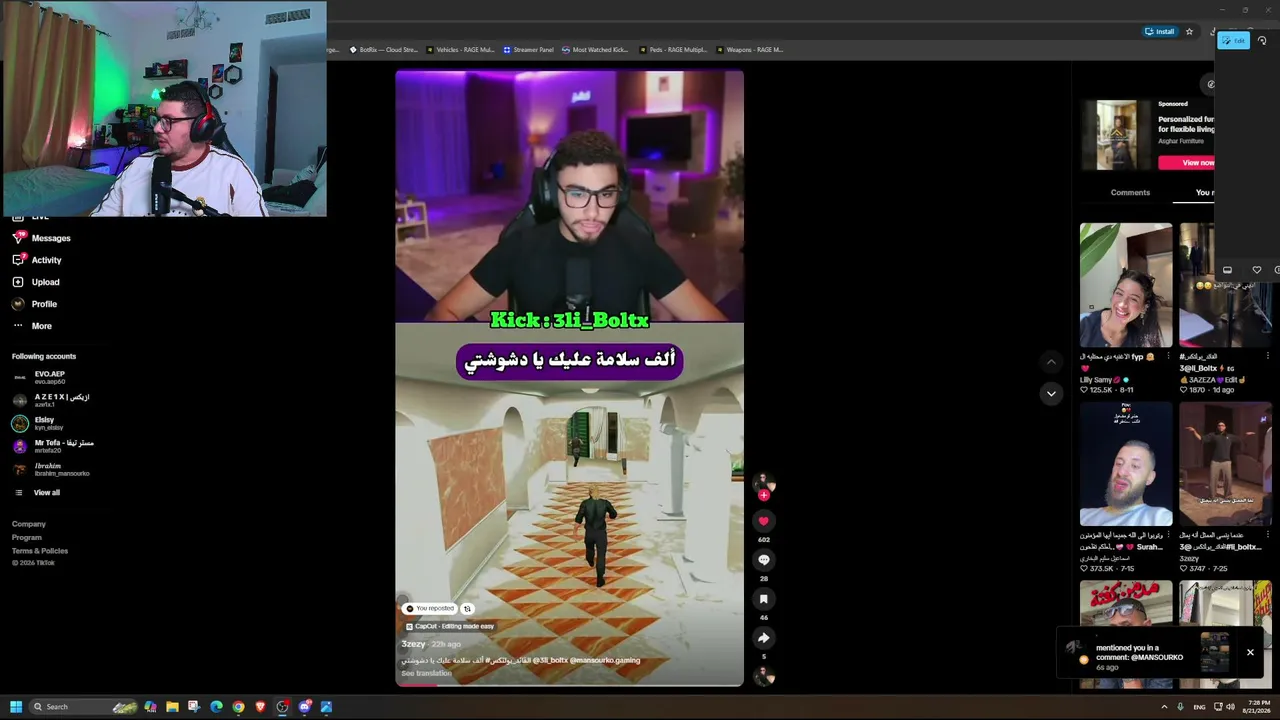Launch Brave browser from the taskbar
Viewport: 1280px width, 720px height.
point(260,707)
